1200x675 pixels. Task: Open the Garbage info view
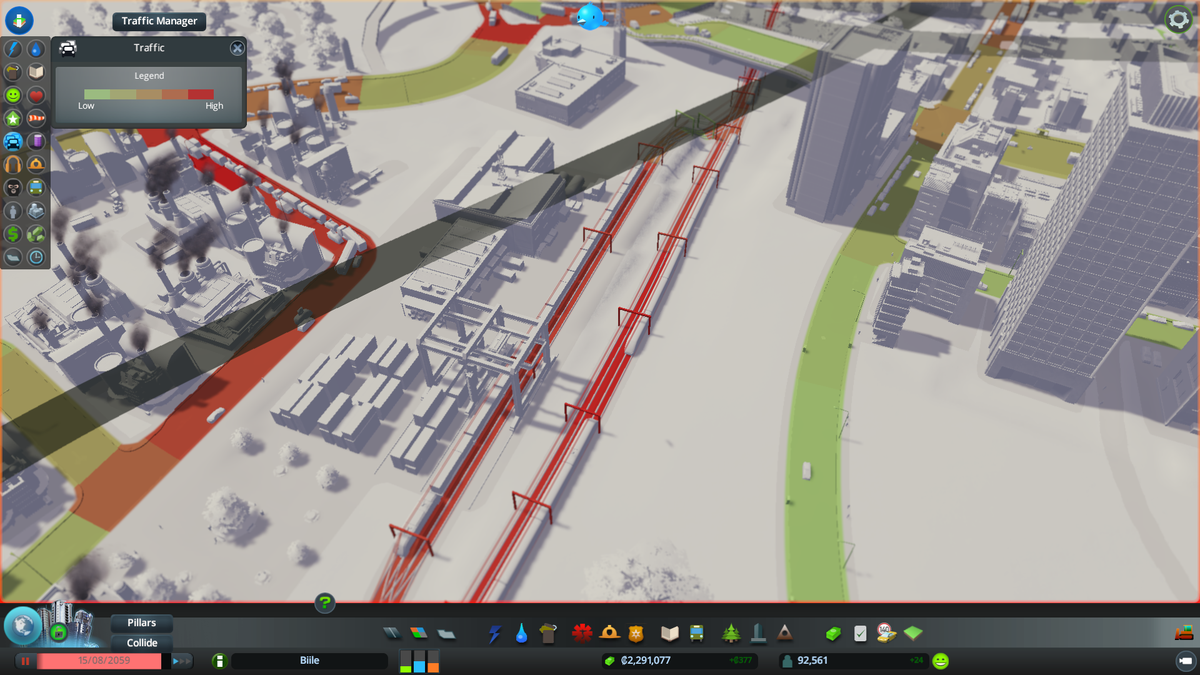pos(13,72)
